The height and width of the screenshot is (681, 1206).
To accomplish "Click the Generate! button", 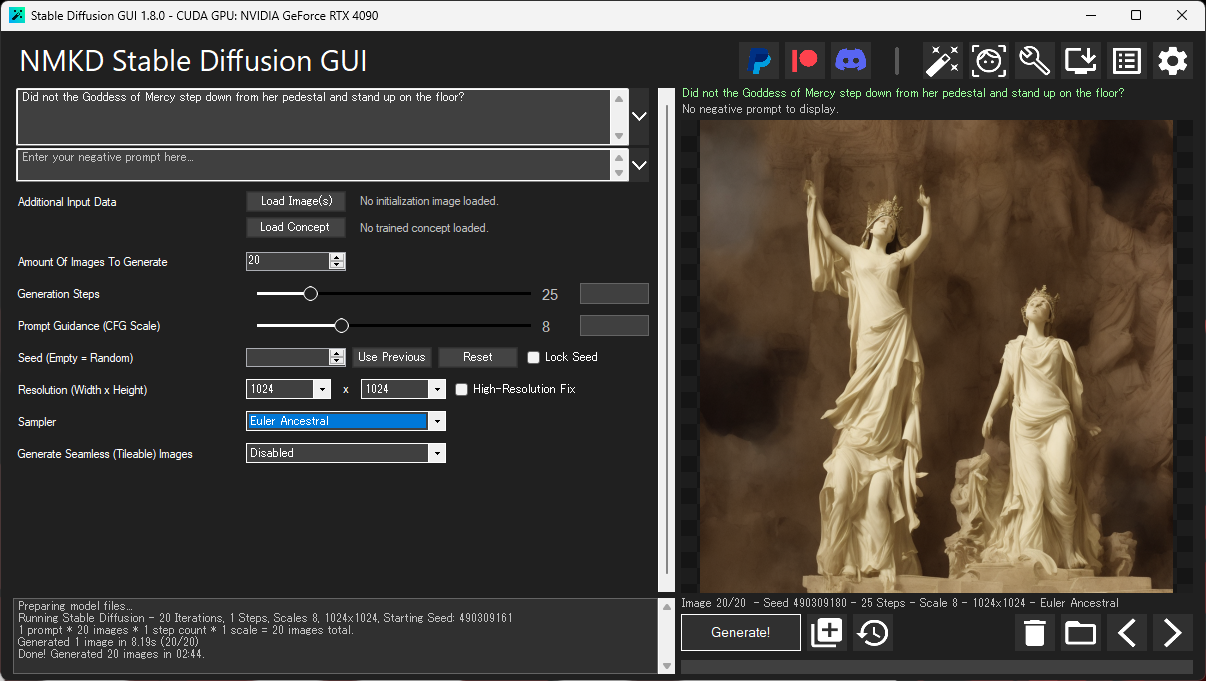I will point(740,632).
